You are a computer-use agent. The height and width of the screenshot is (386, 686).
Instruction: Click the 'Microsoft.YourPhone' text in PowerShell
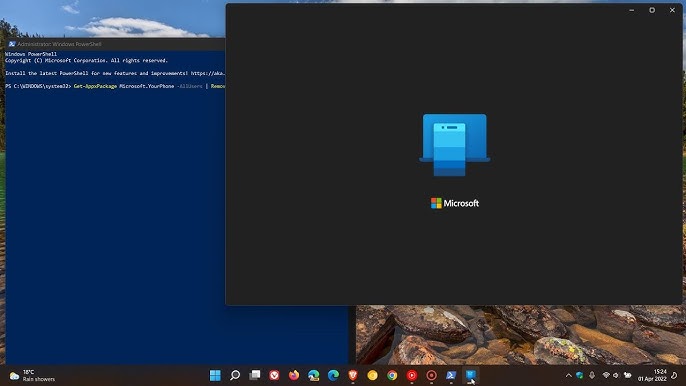147,86
